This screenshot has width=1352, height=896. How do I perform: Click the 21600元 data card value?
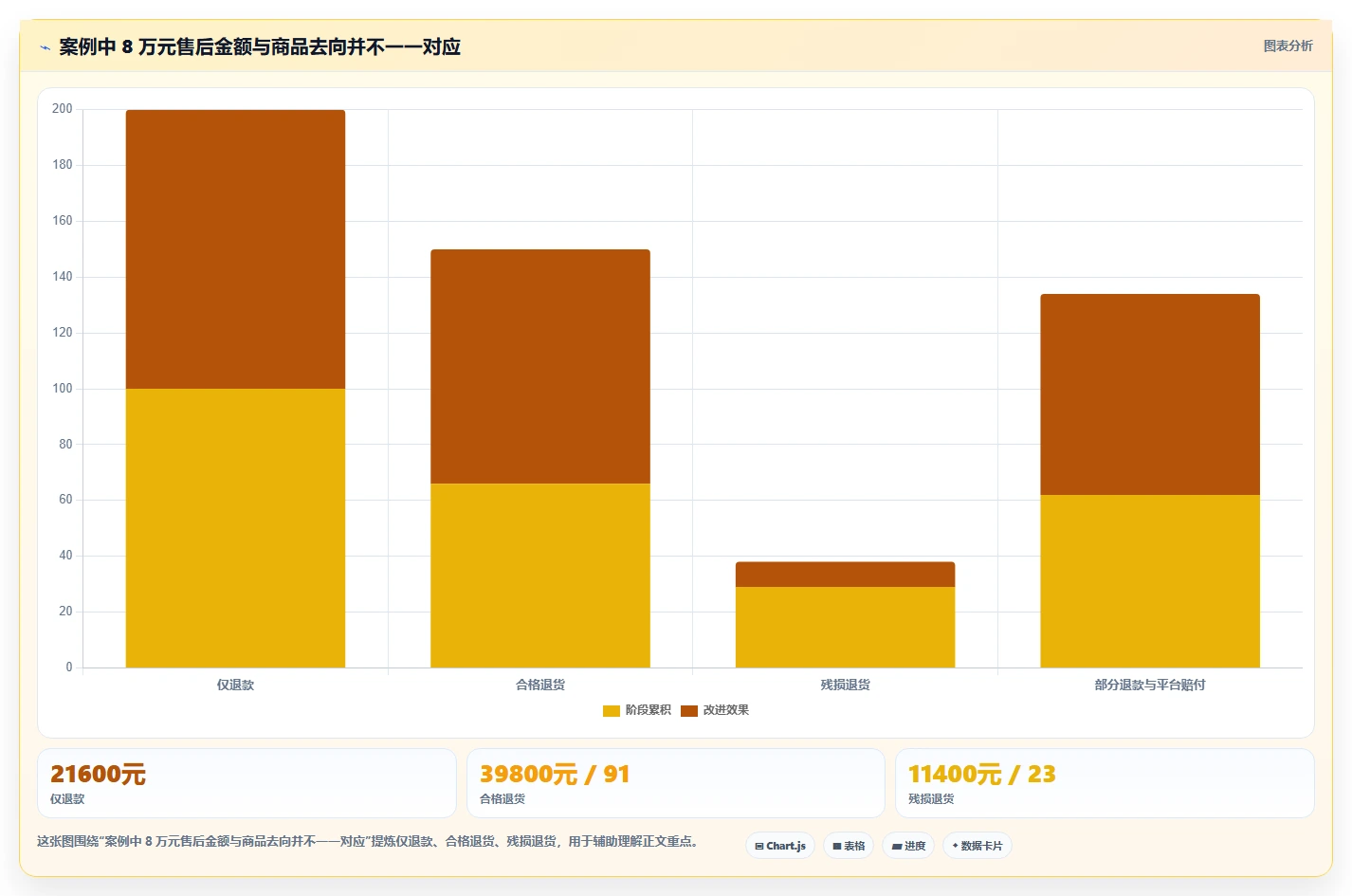(98, 775)
